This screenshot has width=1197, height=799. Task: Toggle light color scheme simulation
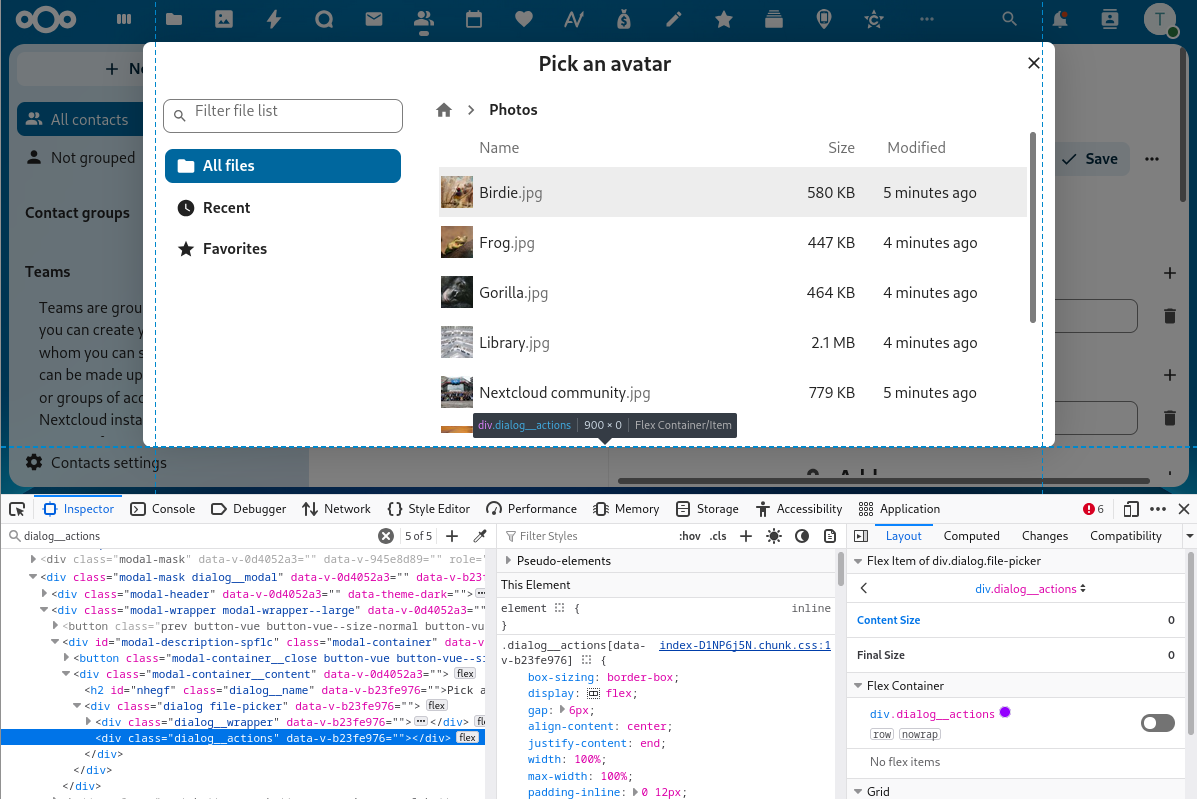774,536
